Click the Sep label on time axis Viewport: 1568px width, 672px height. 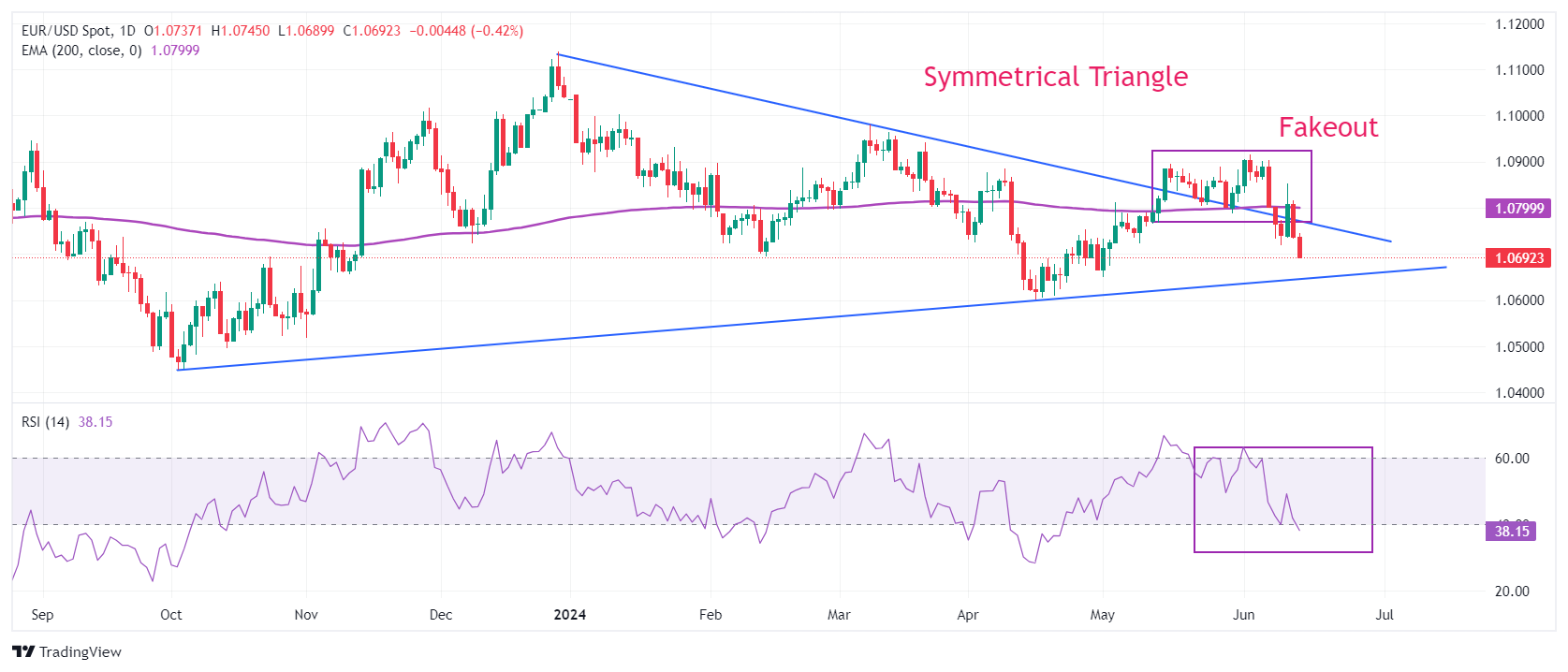coord(42,615)
